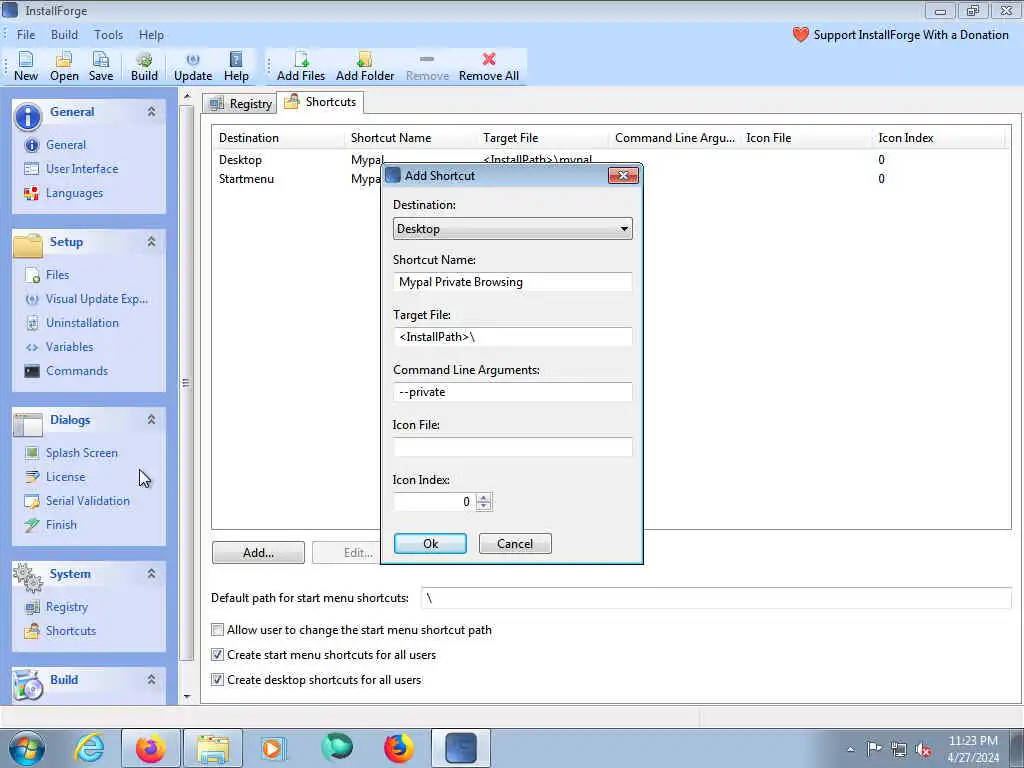The width and height of the screenshot is (1024, 768).
Task: Open Visual Update Express sidebar item
Action: point(96,299)
